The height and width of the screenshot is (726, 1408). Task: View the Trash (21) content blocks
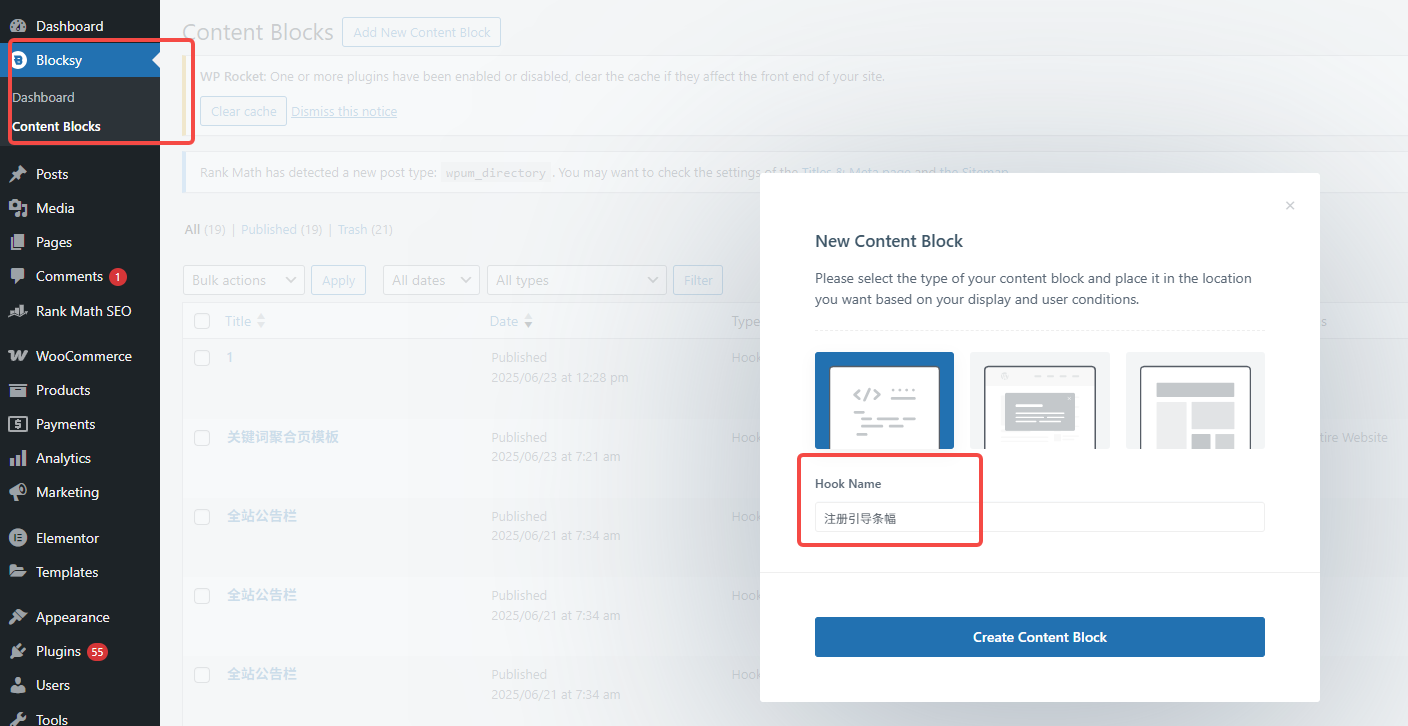tap(365, 229)
